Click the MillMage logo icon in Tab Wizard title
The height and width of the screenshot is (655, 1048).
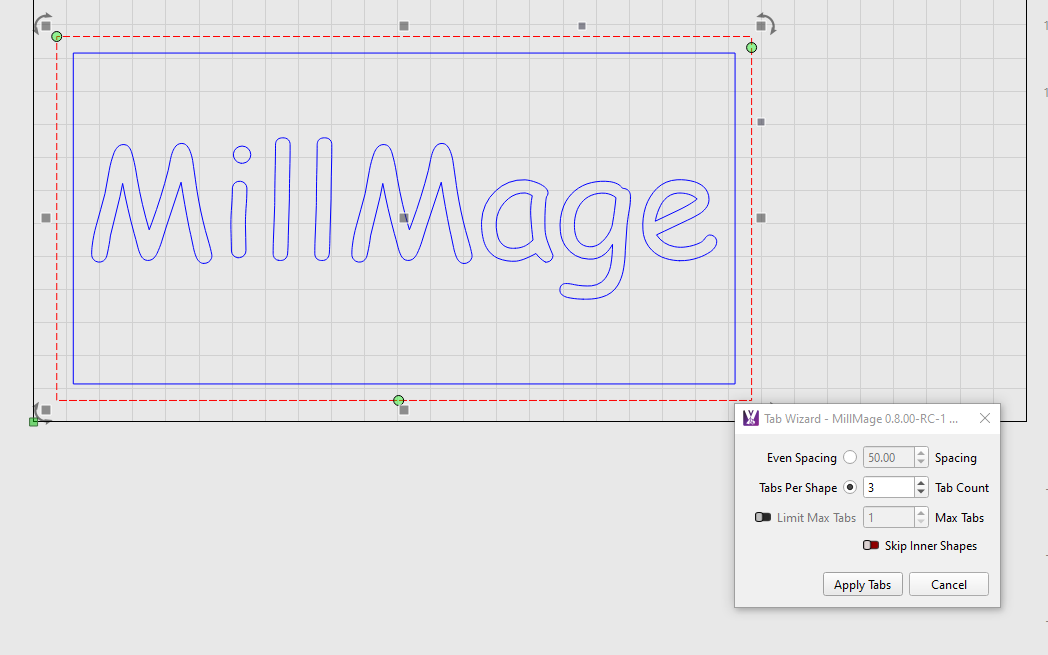click(751, 418)
